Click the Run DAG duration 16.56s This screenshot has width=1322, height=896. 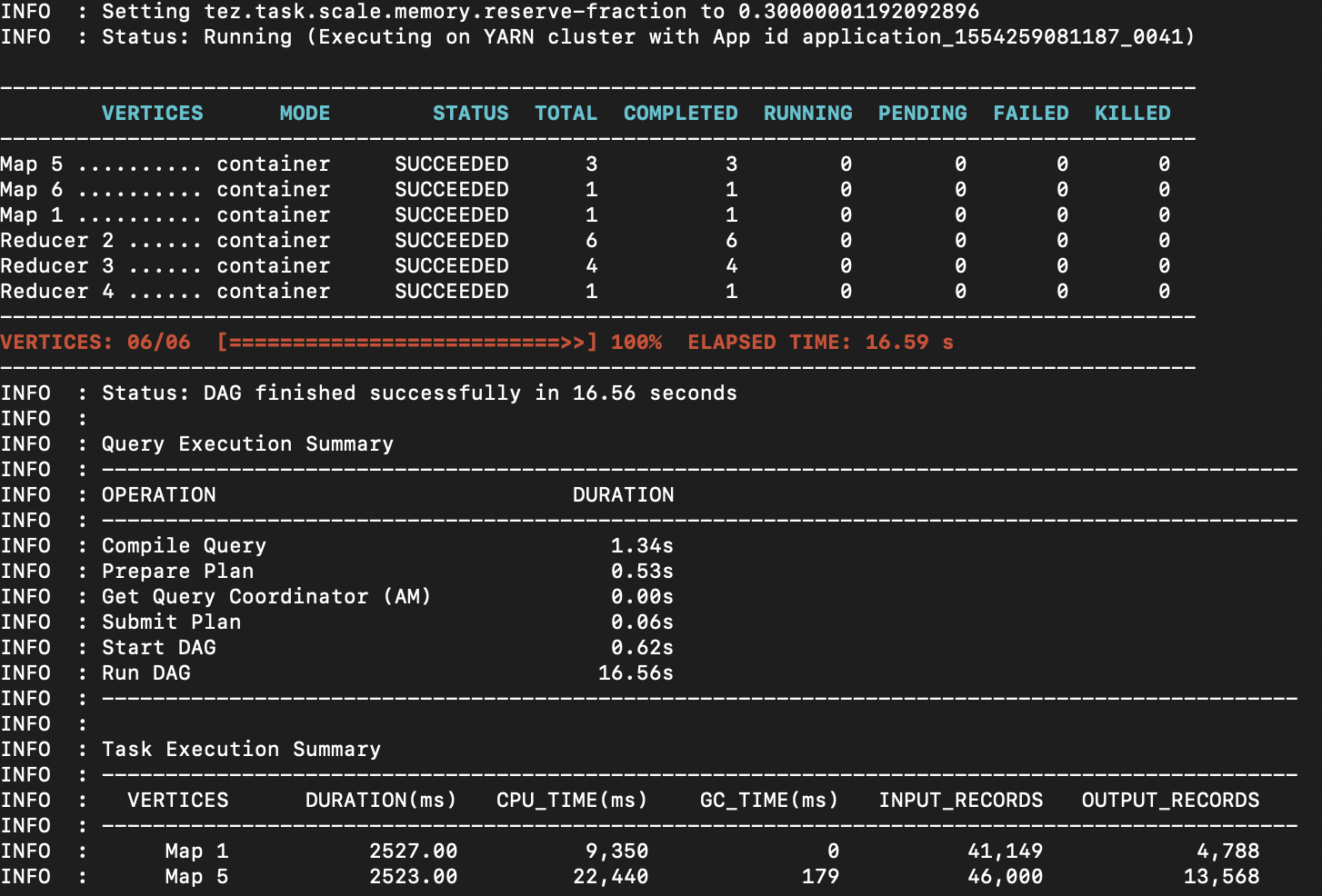pyautogui.click(x=636, y=672)
